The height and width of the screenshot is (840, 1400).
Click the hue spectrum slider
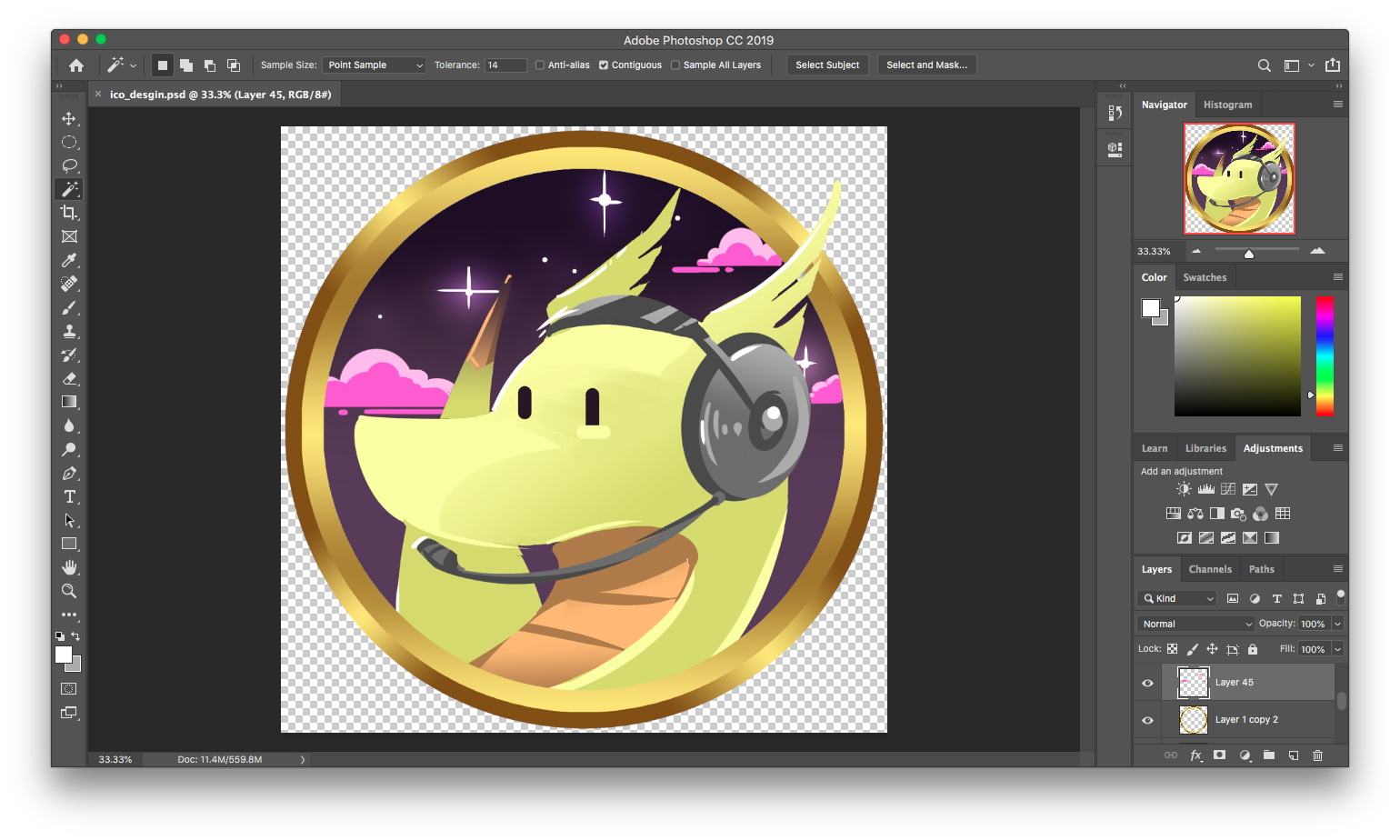[x=1325, y=356]
